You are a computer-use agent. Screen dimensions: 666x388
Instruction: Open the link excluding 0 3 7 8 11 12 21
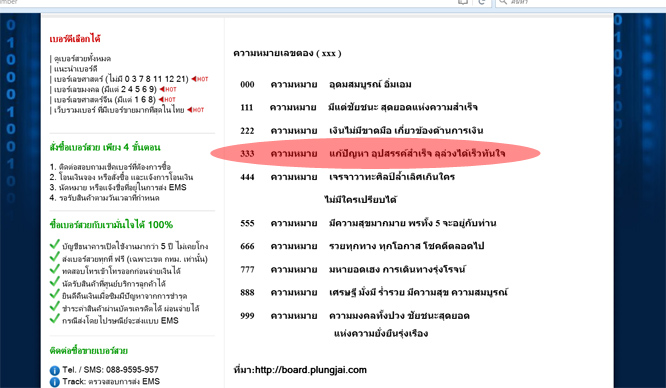[121, 79]
